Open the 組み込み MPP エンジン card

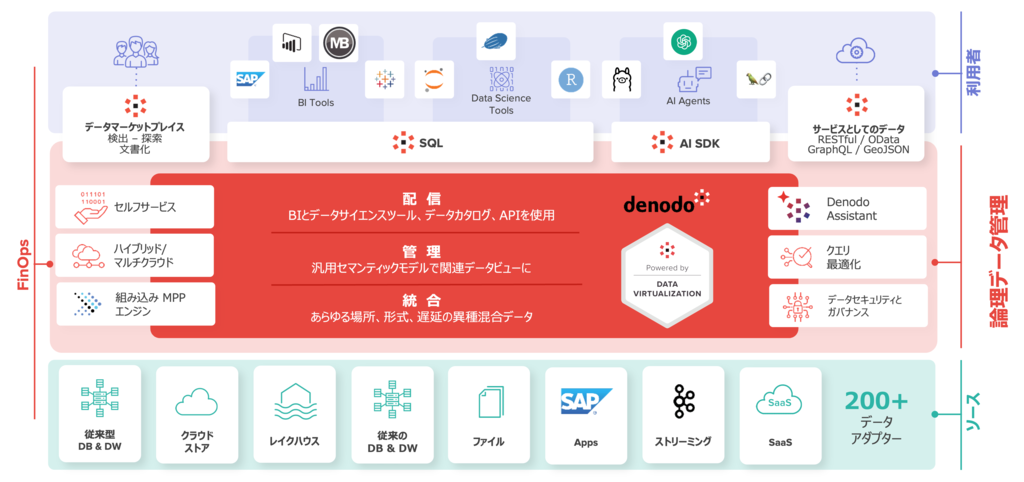pyautogui.click(x=135, y=304)
